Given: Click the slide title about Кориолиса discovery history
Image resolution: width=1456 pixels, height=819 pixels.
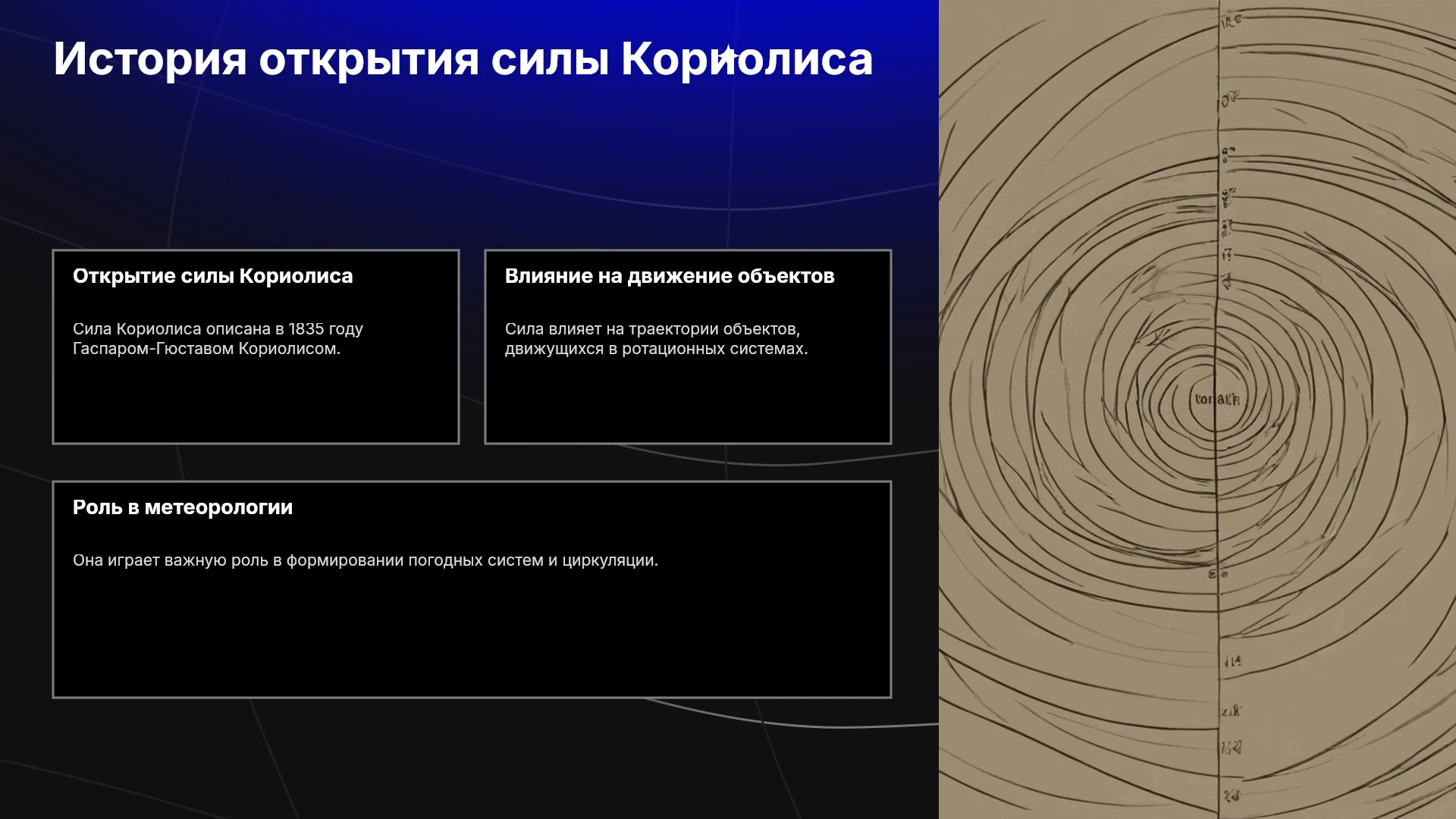Looking at the screenshot, I should pyautogui.click(x=463, y=59).
